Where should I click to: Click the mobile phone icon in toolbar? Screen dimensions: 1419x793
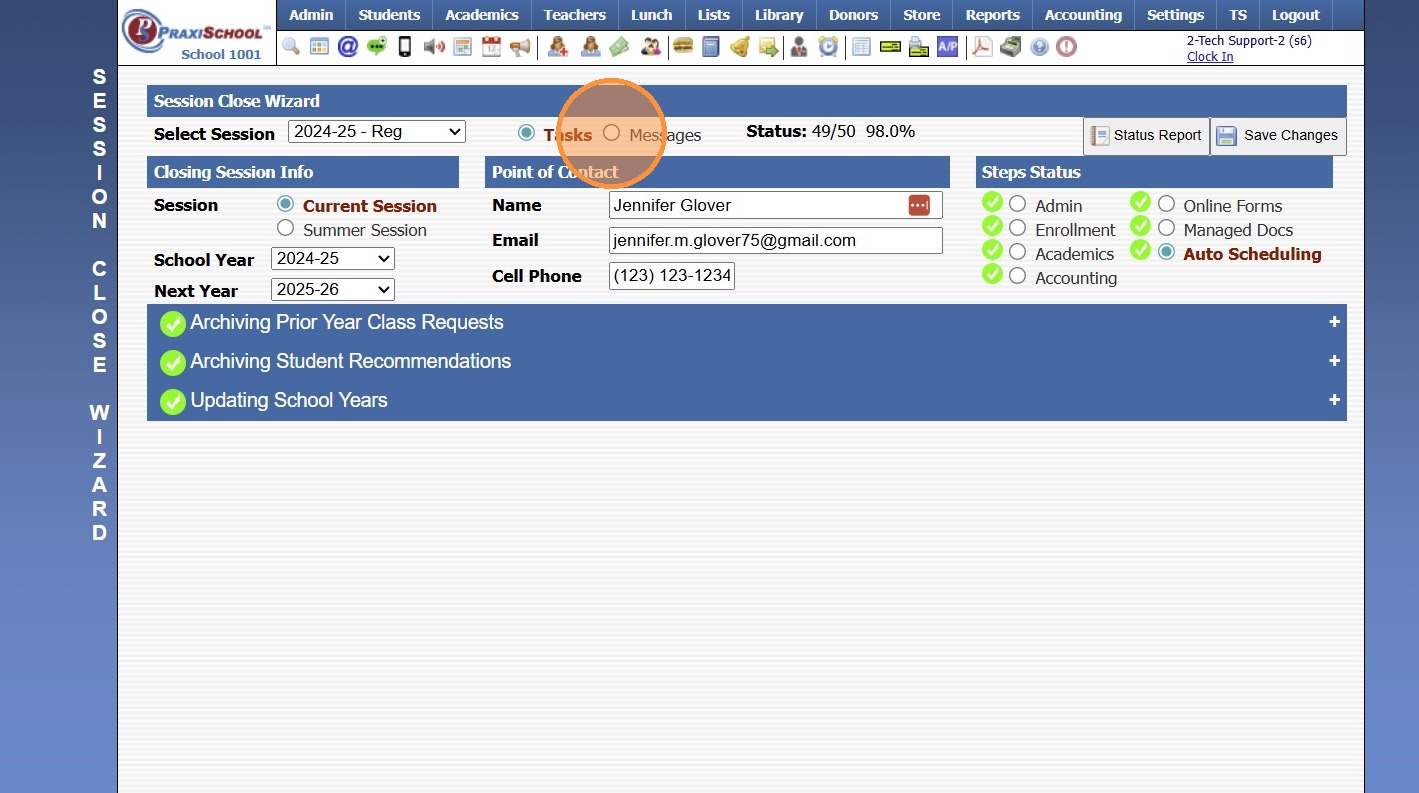pyautogui.click(x=405, y=47)
